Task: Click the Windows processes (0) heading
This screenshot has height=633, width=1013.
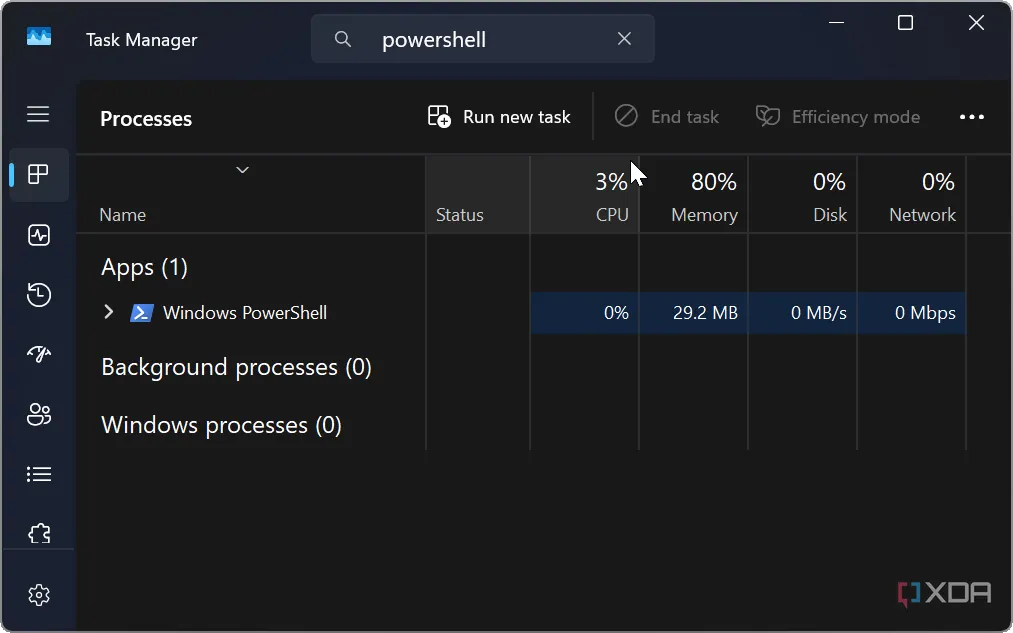Action: 221,426
